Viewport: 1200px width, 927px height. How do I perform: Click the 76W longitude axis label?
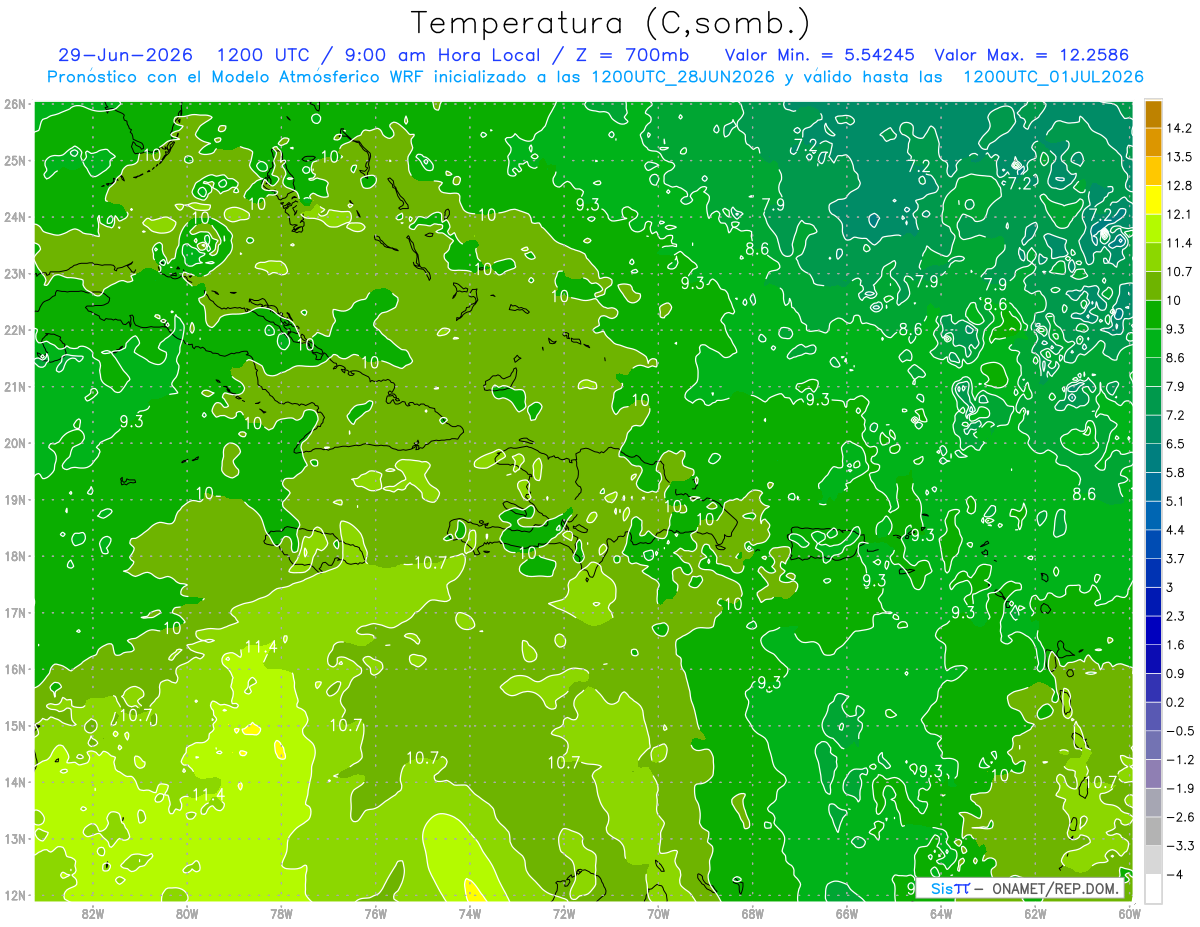pos(376,912)
